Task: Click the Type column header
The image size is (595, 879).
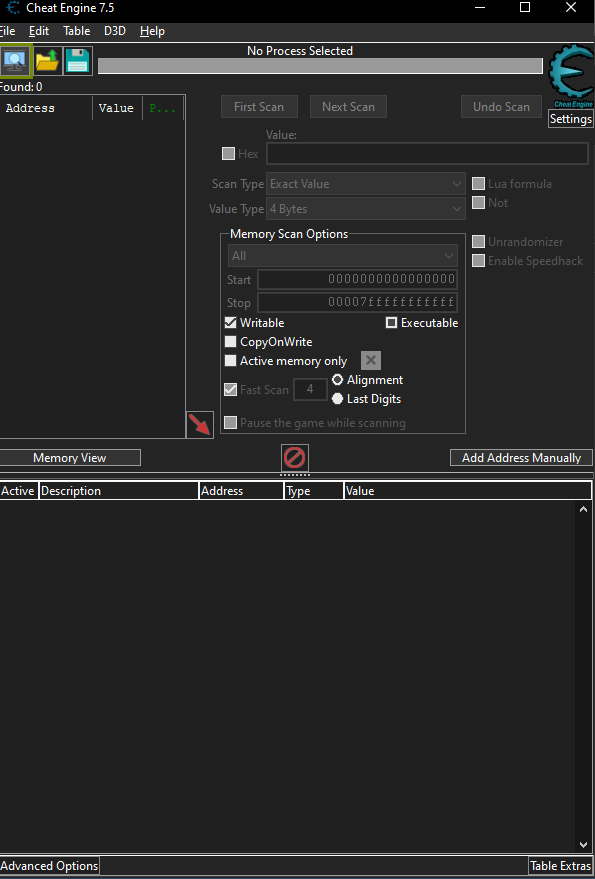Action: (x=314, y=491)
